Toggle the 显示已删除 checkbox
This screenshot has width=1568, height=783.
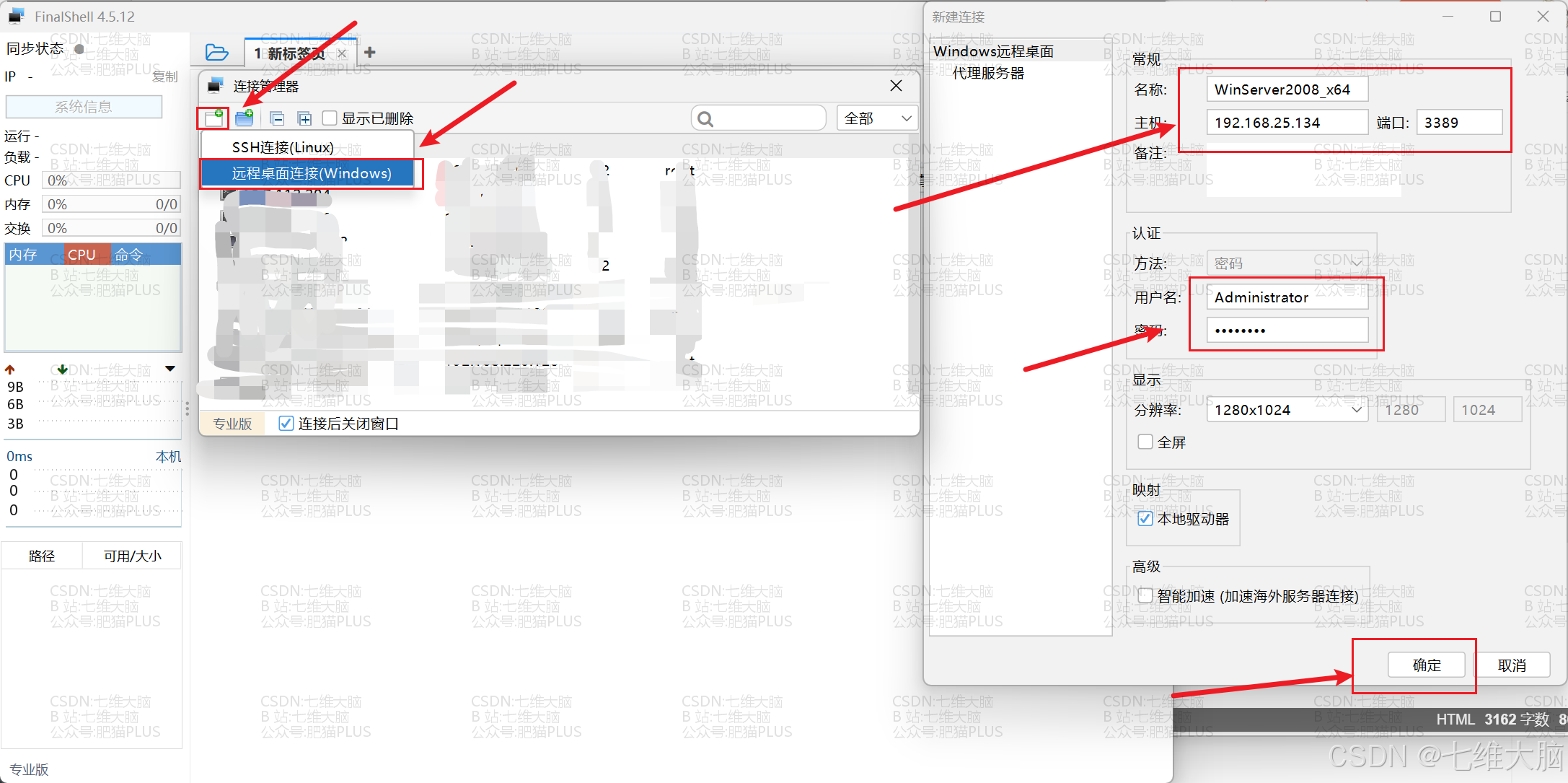[x=330, y=118]
